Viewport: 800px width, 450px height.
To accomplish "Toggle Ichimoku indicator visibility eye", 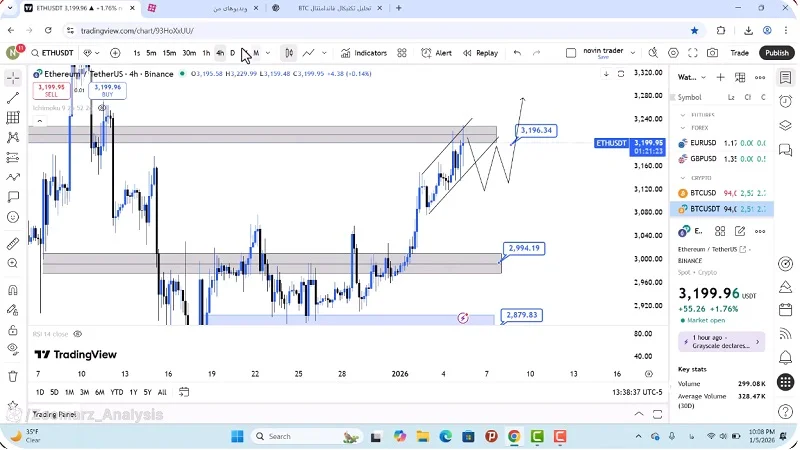I will click(102, 108).
